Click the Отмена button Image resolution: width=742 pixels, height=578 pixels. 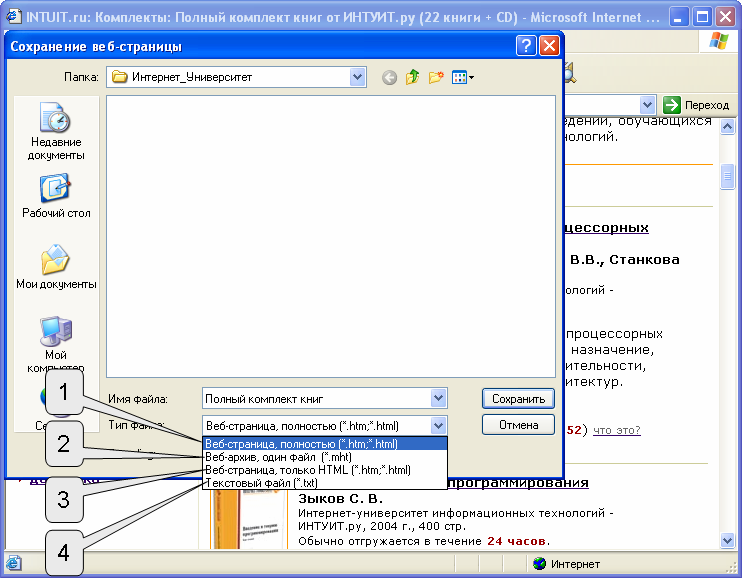(x=518, y=425)
